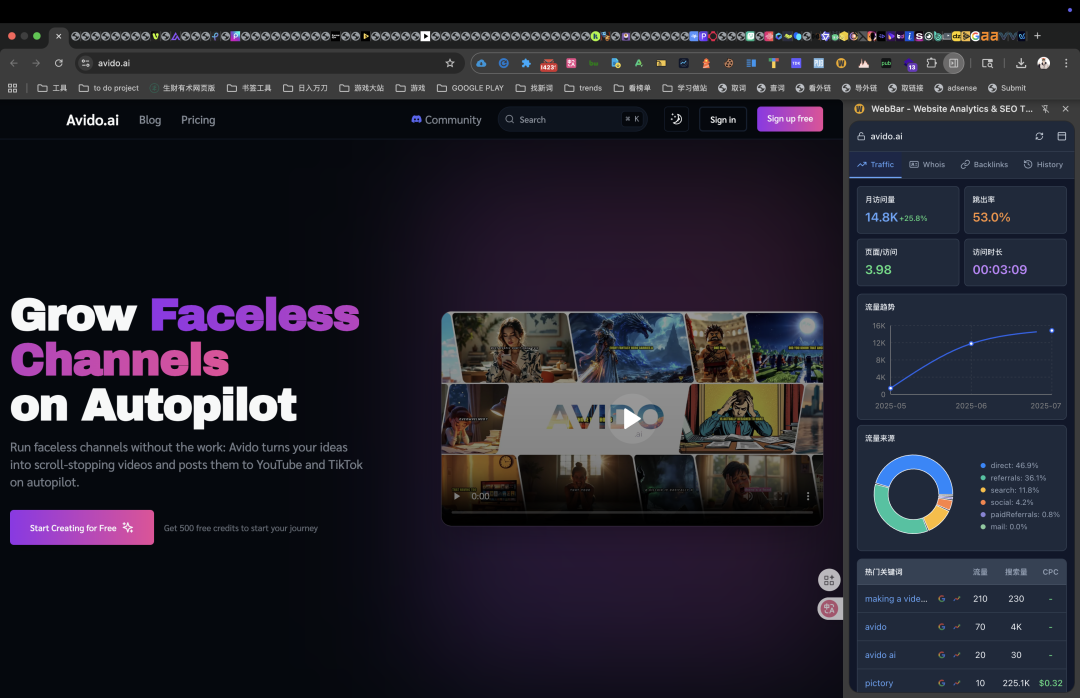Click the 生财有术网页版 bookmark

[183, 88]
